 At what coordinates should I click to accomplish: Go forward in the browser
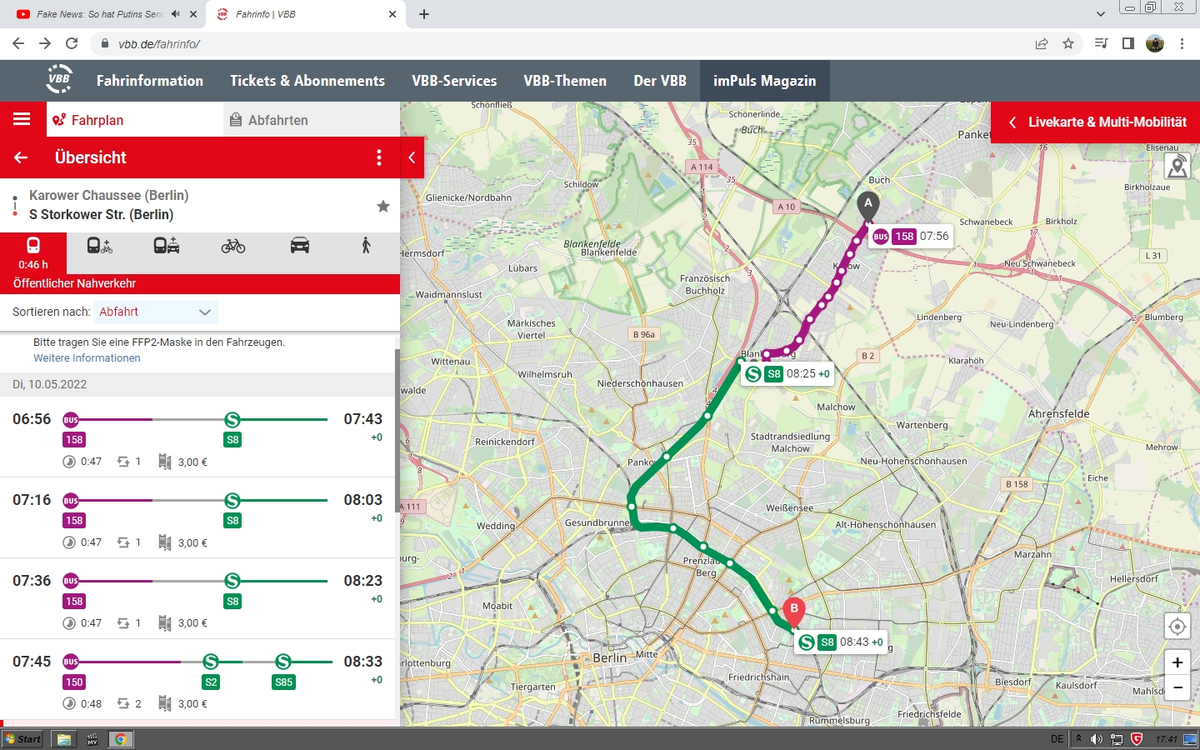45,43
